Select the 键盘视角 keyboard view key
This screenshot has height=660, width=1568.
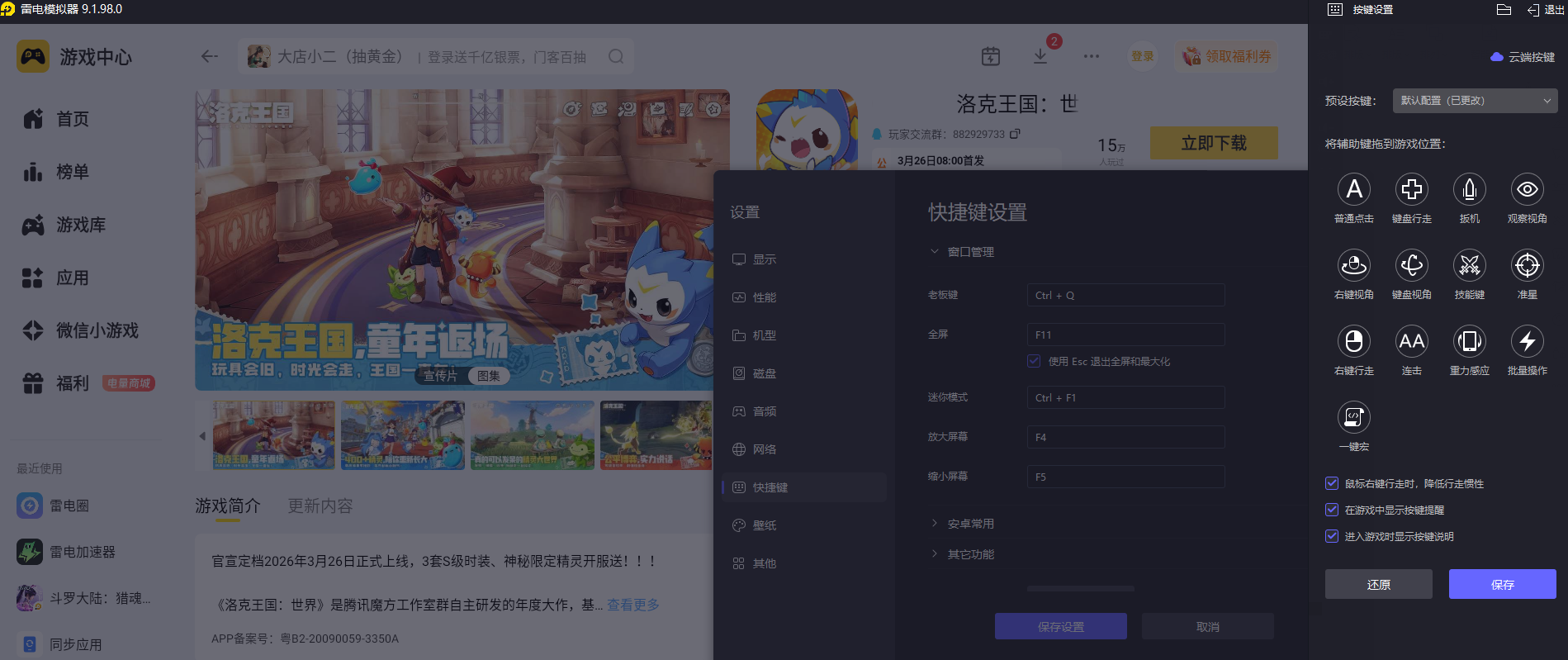1412,265
